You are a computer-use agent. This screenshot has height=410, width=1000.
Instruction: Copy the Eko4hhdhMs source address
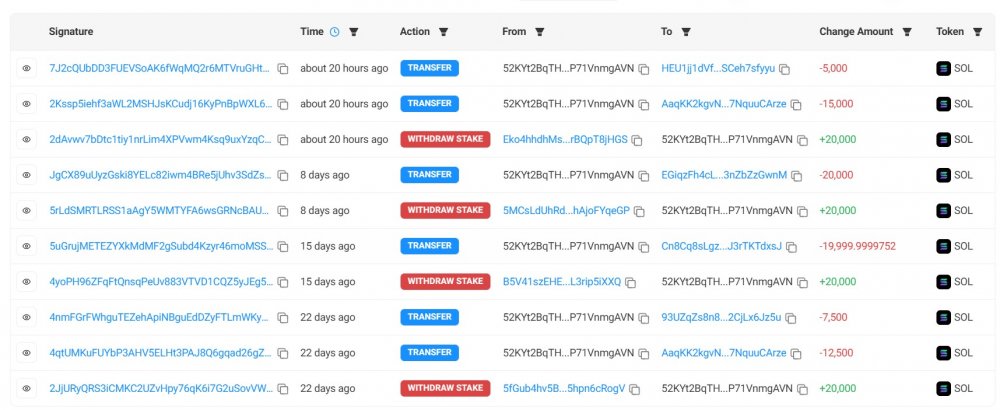[636, 140]
